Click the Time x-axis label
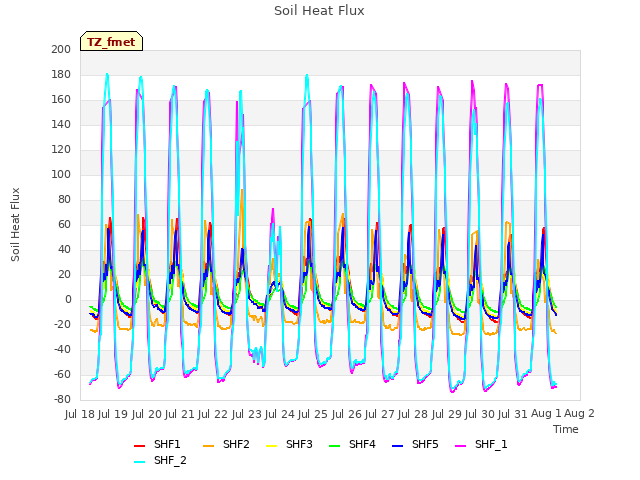 (x=566, y=429)
